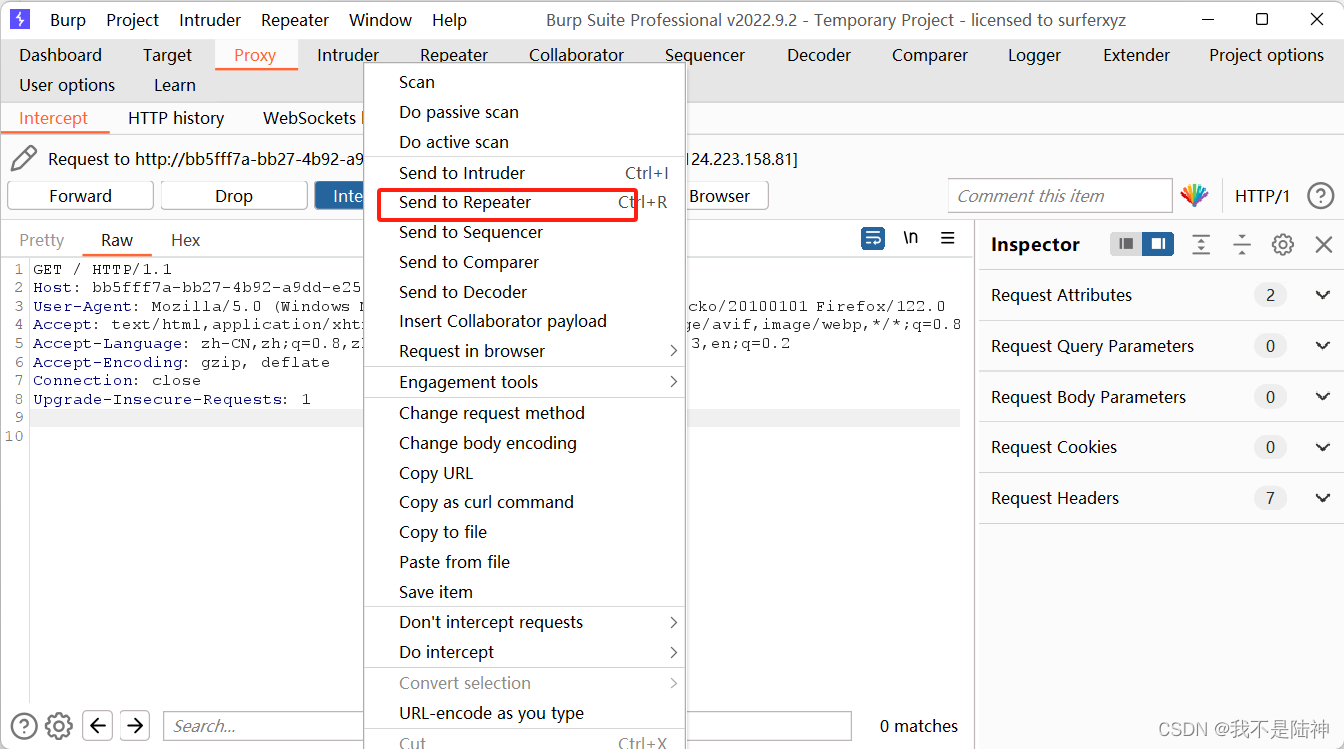Toggle URL-encode as you type
This screenshot has height=749, width=1344.
(525, 713)
